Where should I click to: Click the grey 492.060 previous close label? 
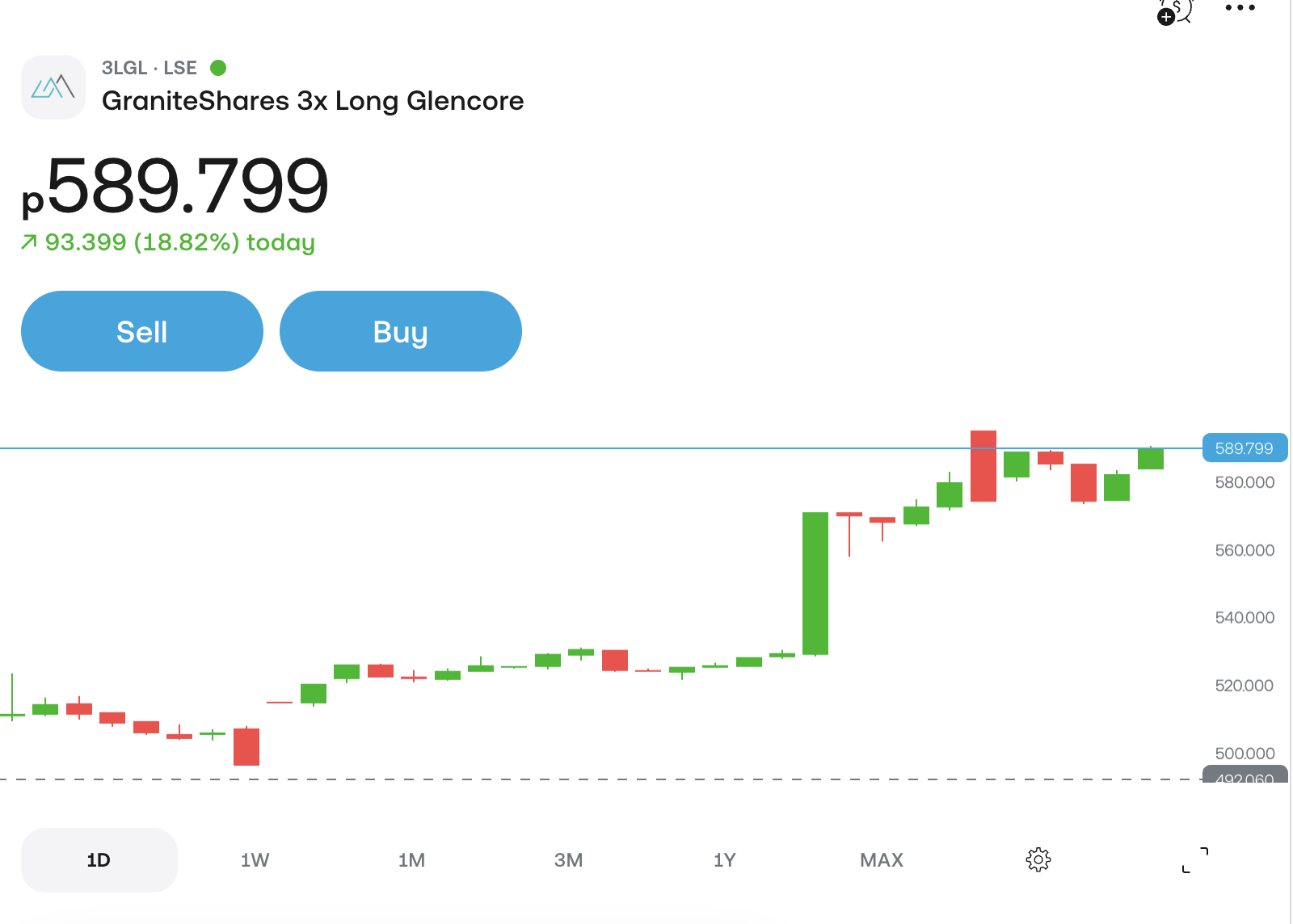1245,777
